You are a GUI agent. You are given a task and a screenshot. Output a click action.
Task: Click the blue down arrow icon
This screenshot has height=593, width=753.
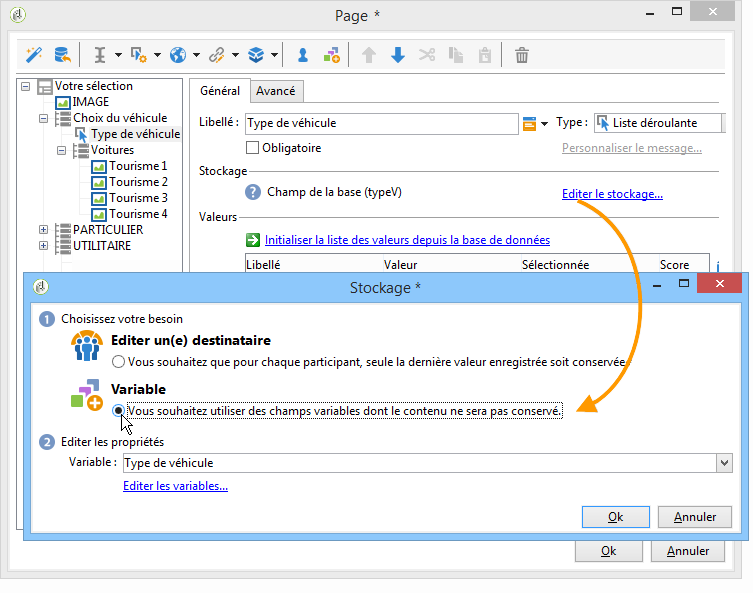[x=398, y=55]
